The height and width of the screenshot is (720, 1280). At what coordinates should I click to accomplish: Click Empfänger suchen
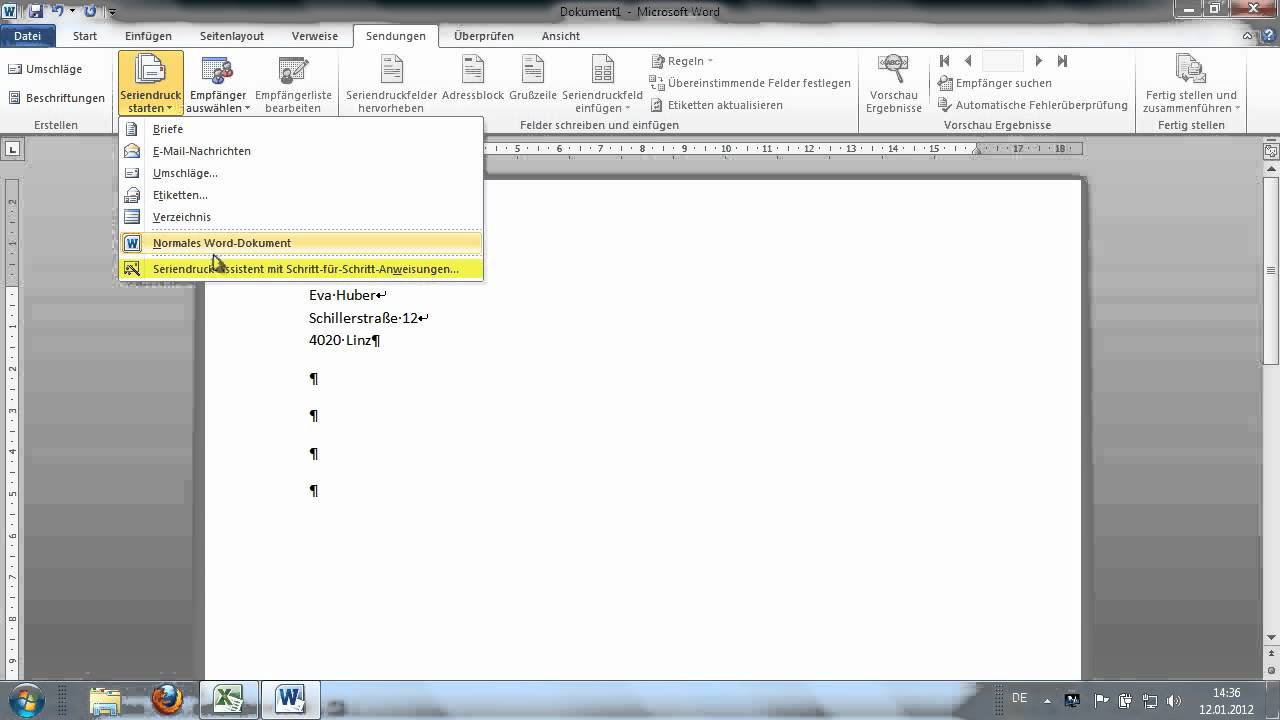(995, 83)
